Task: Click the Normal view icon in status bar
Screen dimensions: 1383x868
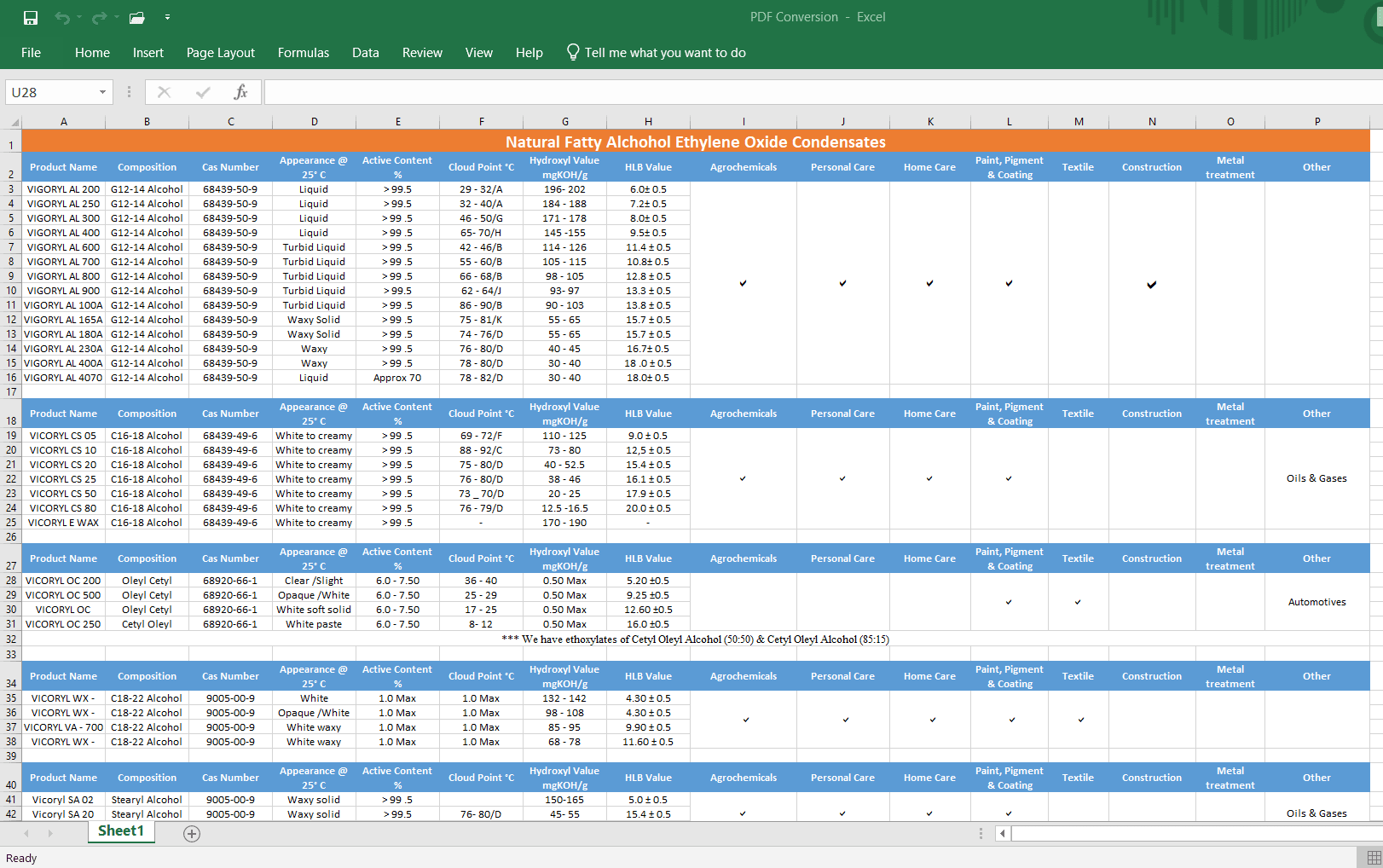Action: (x=1374, y=857)
